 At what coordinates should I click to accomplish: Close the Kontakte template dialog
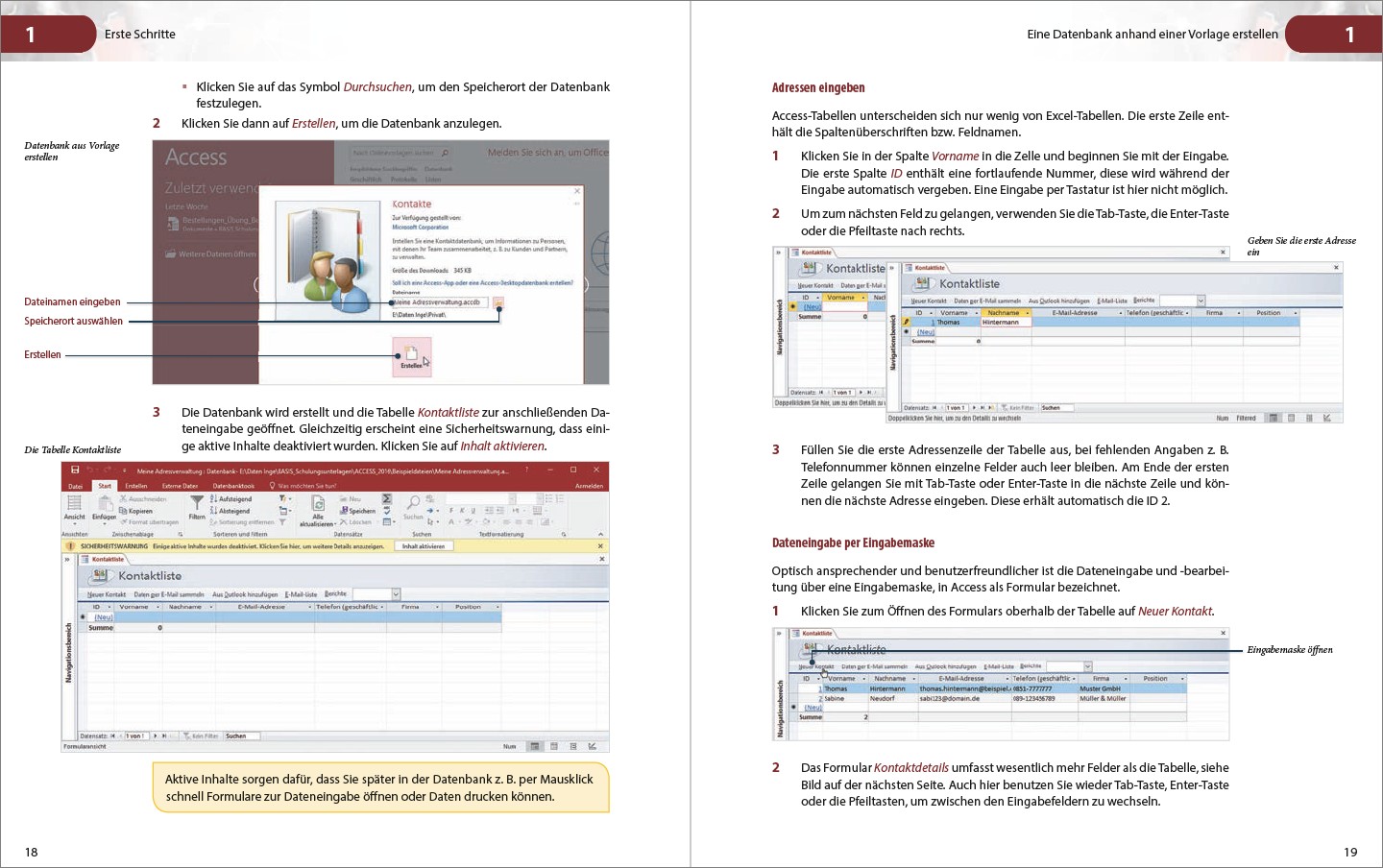tap(577, 191)
